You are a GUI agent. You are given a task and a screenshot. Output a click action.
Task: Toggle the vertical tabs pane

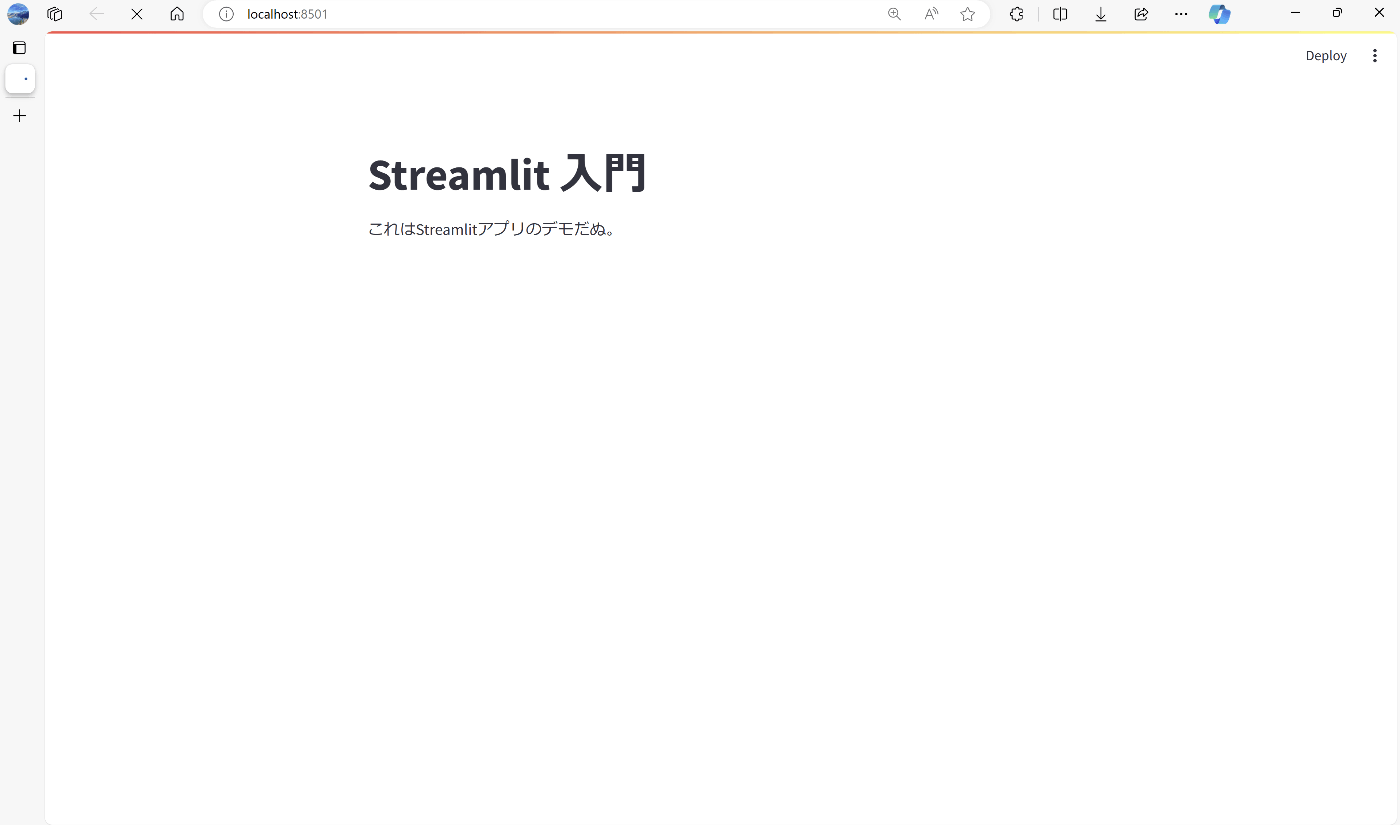coord(19,48)
